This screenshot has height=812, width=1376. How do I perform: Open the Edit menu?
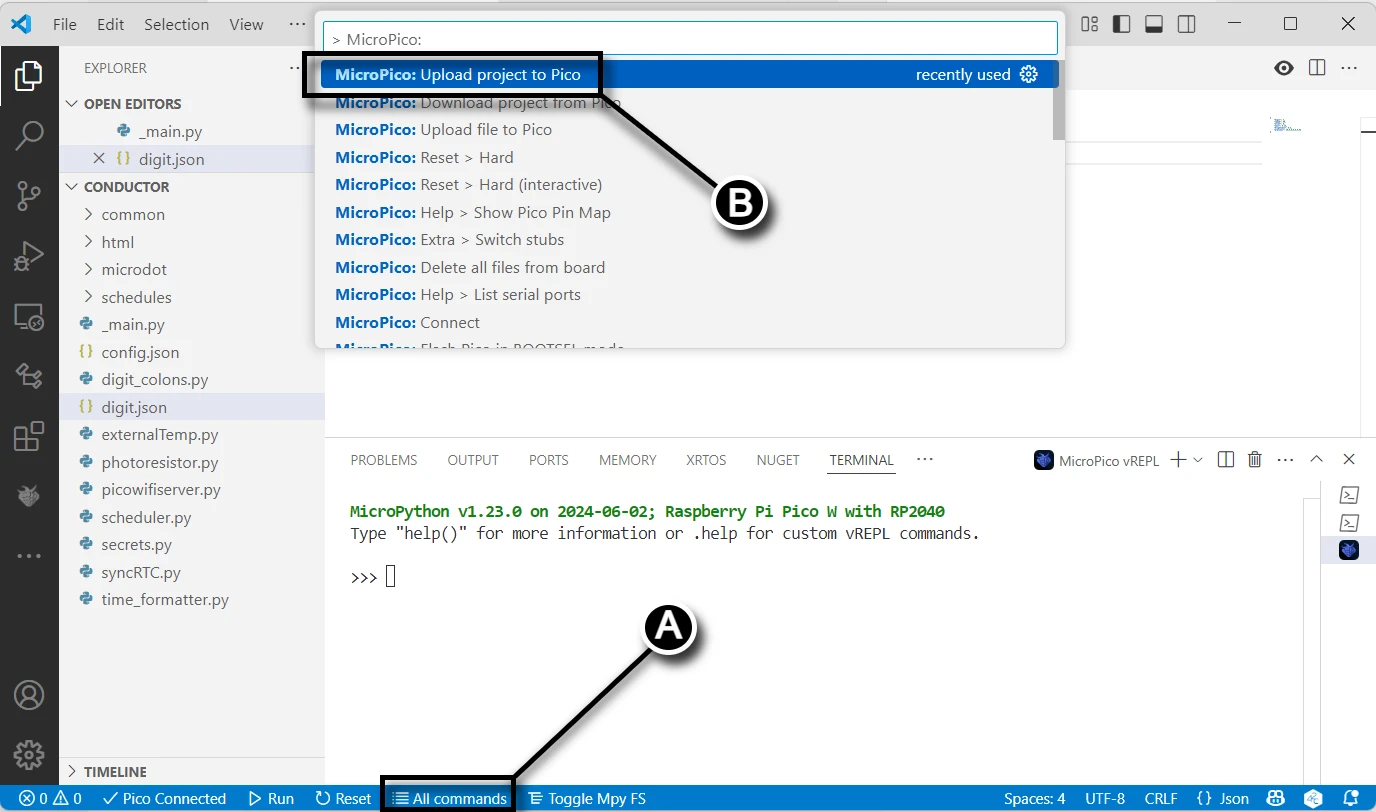coord(111,24)
